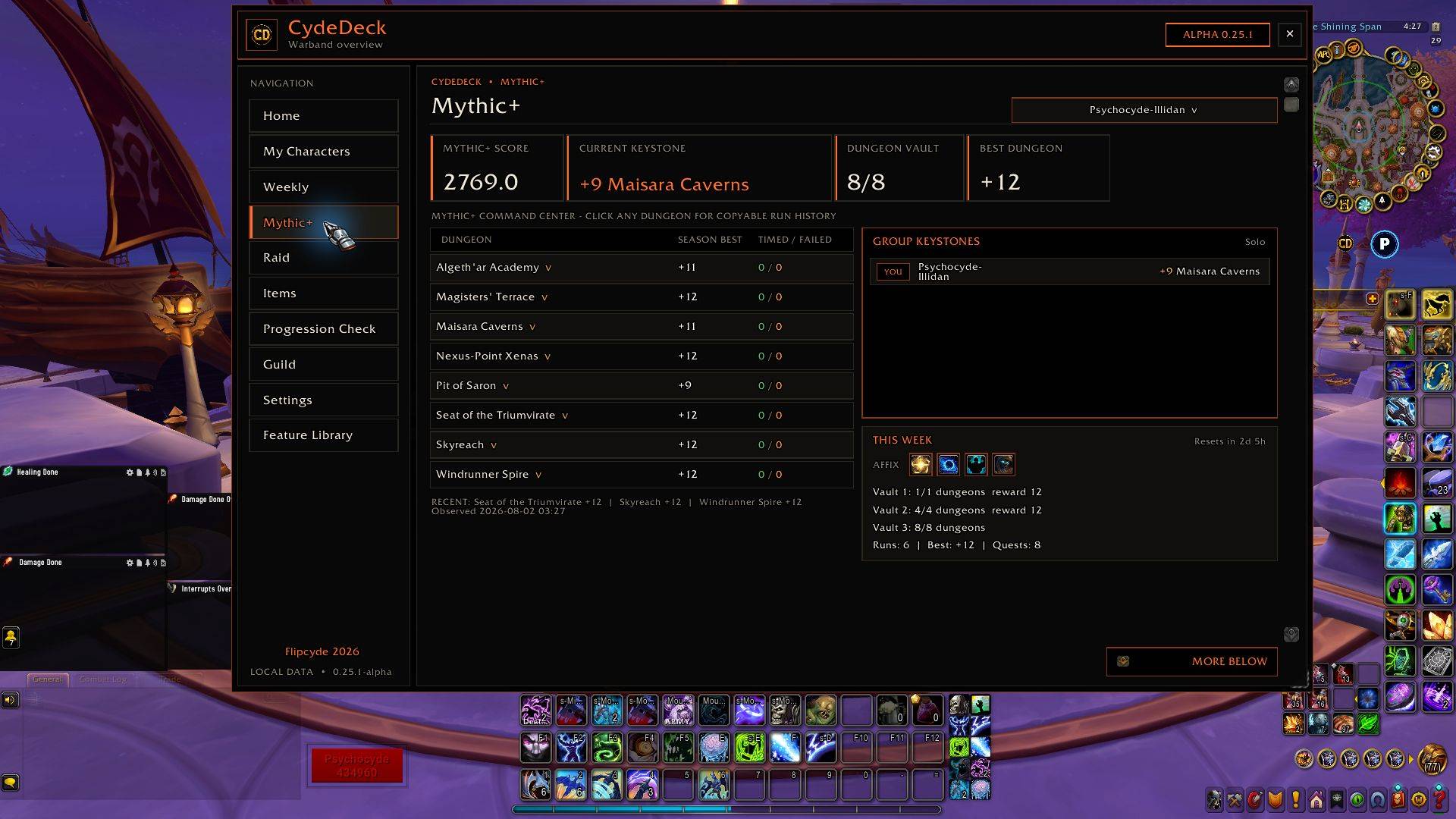Open professions via the crossed hammers icon
The width and height of the screenshot is (1456, 819).
[1235, 799]
